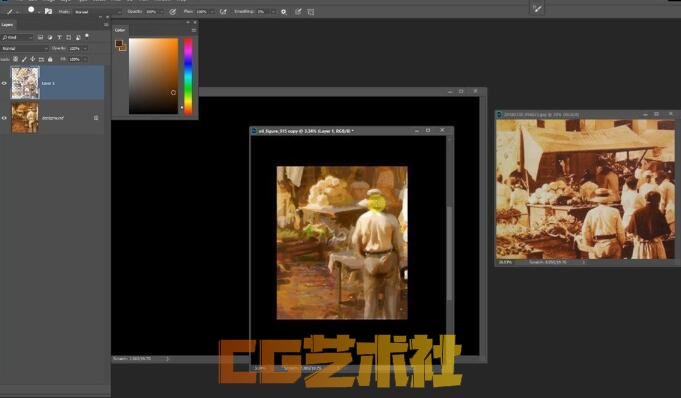Click the brush Opacity value field
The height and width of the screenshot is (398, 681).
point(152,12)
